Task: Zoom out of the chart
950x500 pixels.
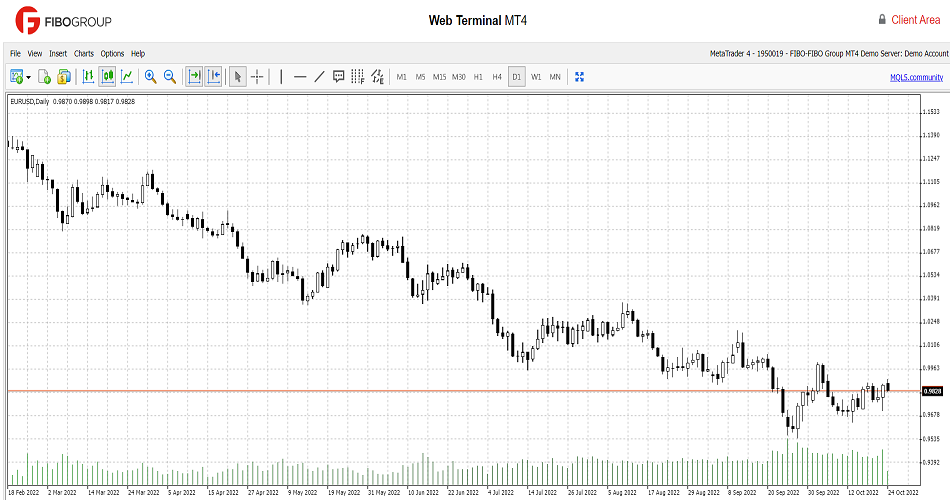Action: pyautogui.click(x=170, y=76)
